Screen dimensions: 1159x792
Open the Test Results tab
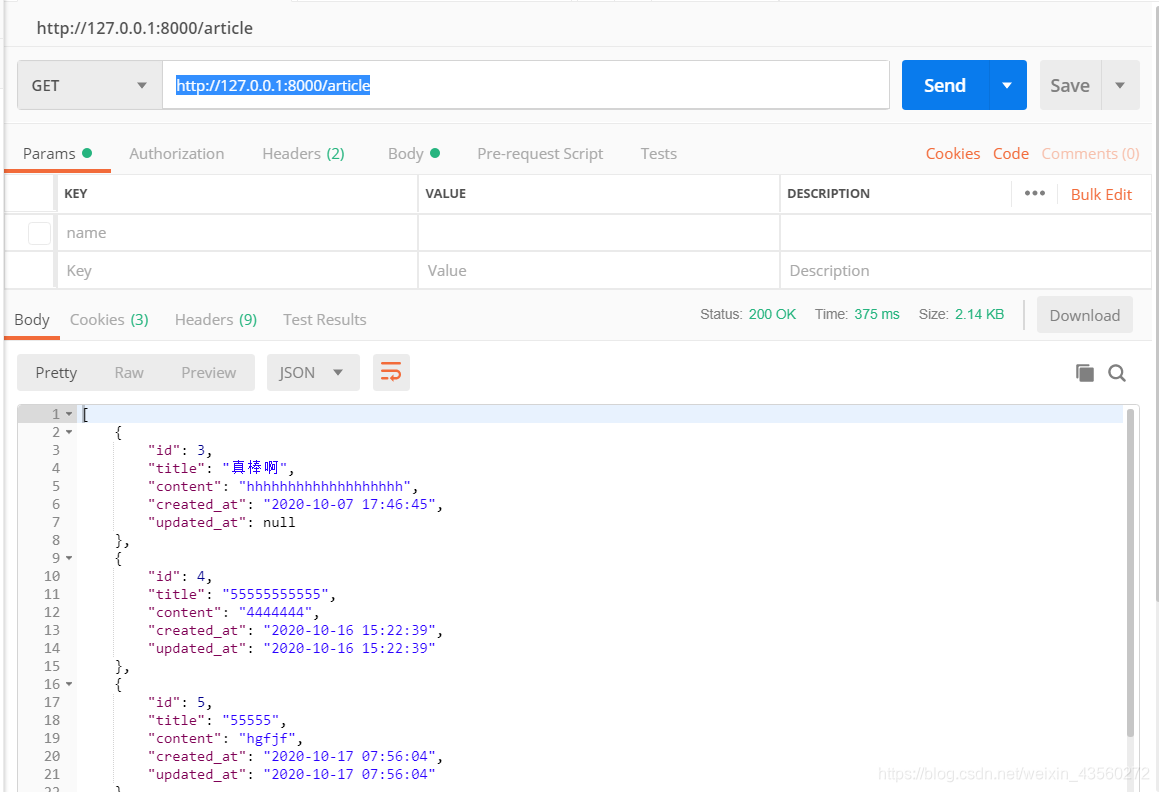324,319
